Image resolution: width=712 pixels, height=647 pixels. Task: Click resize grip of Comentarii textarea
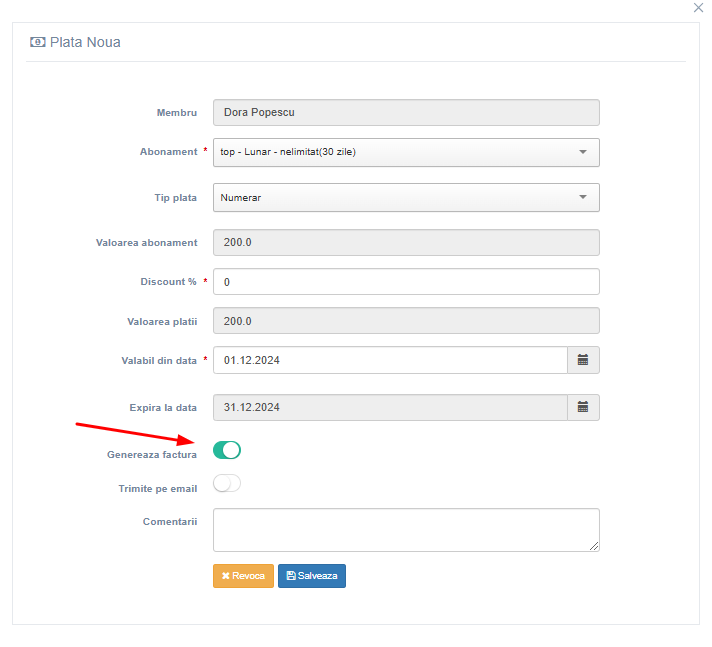pos(594,546)
